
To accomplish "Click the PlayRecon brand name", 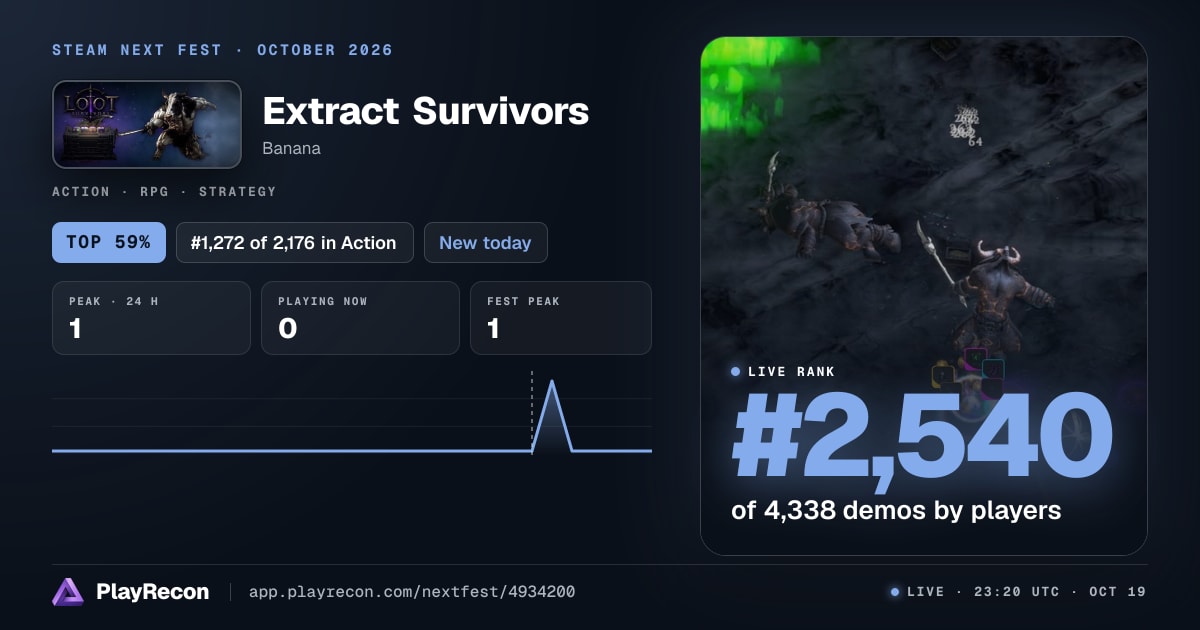I will coord(152,592).
